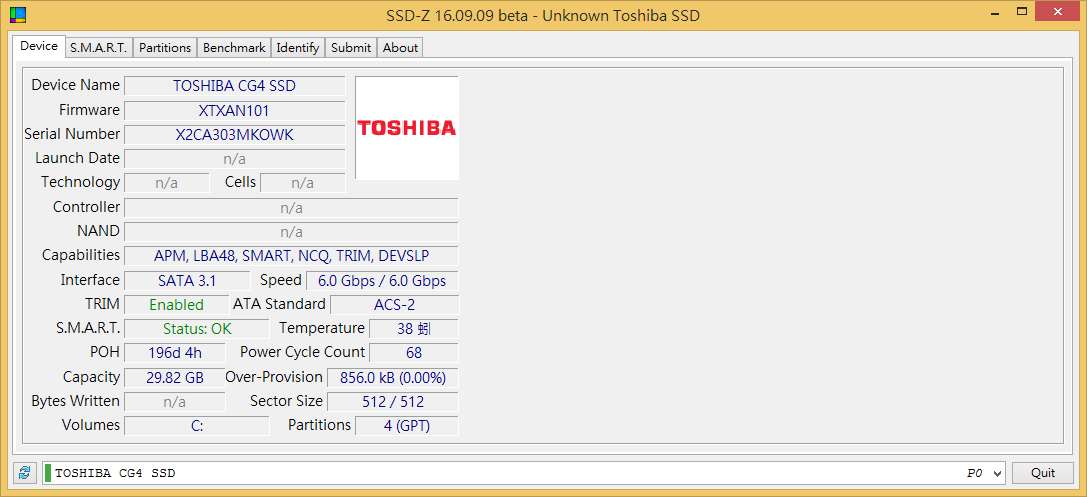Click the Quit button
The image size is (1087, 497).
pos(1043,473)
